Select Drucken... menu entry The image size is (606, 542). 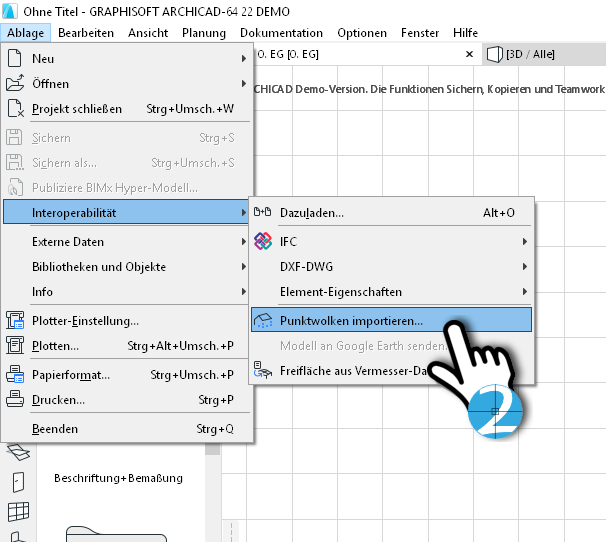(128, 399)
